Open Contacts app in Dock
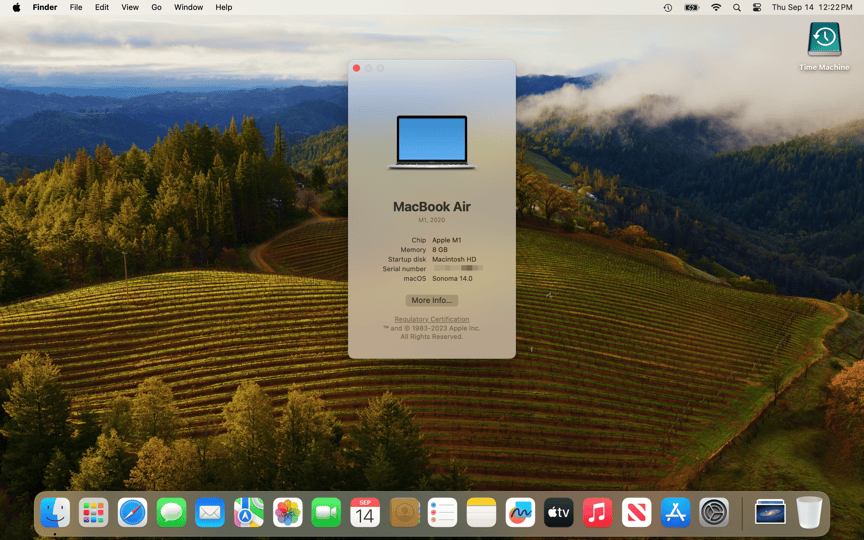 click(x=404, y=512)
